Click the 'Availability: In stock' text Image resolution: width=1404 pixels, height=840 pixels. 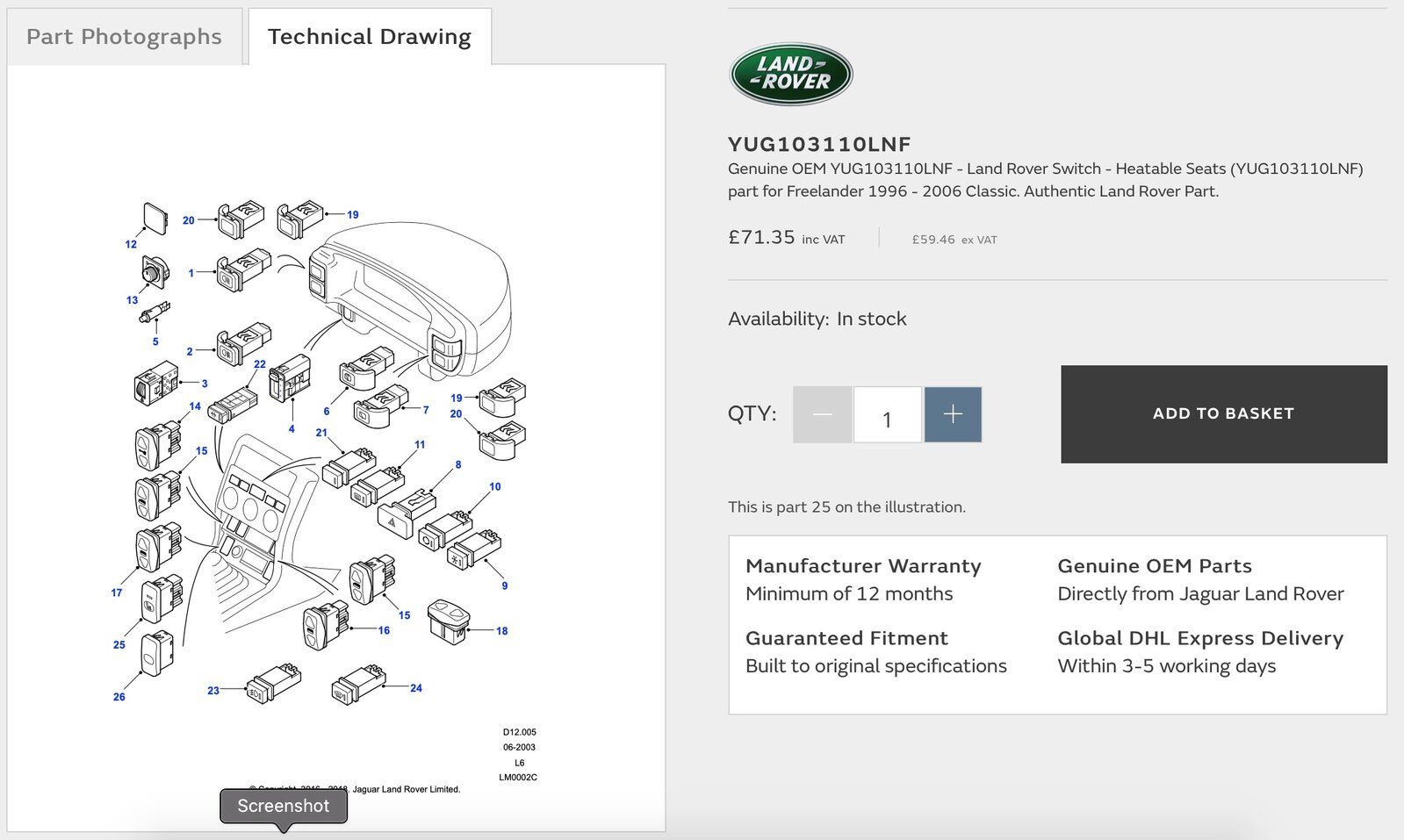click(817, 319)
